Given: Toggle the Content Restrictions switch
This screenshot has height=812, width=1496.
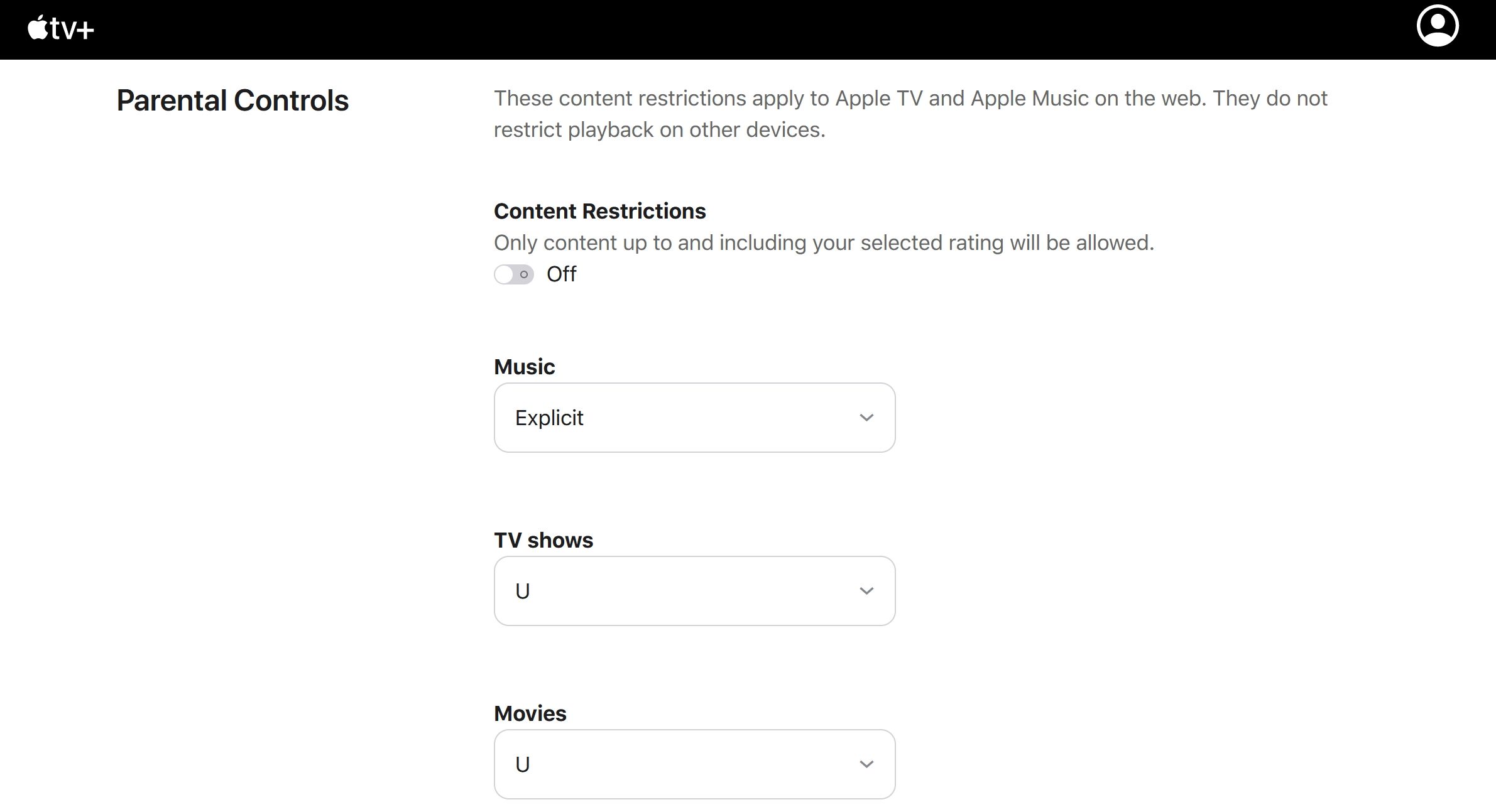Looking at the screenshot, I should coord(514,274).
